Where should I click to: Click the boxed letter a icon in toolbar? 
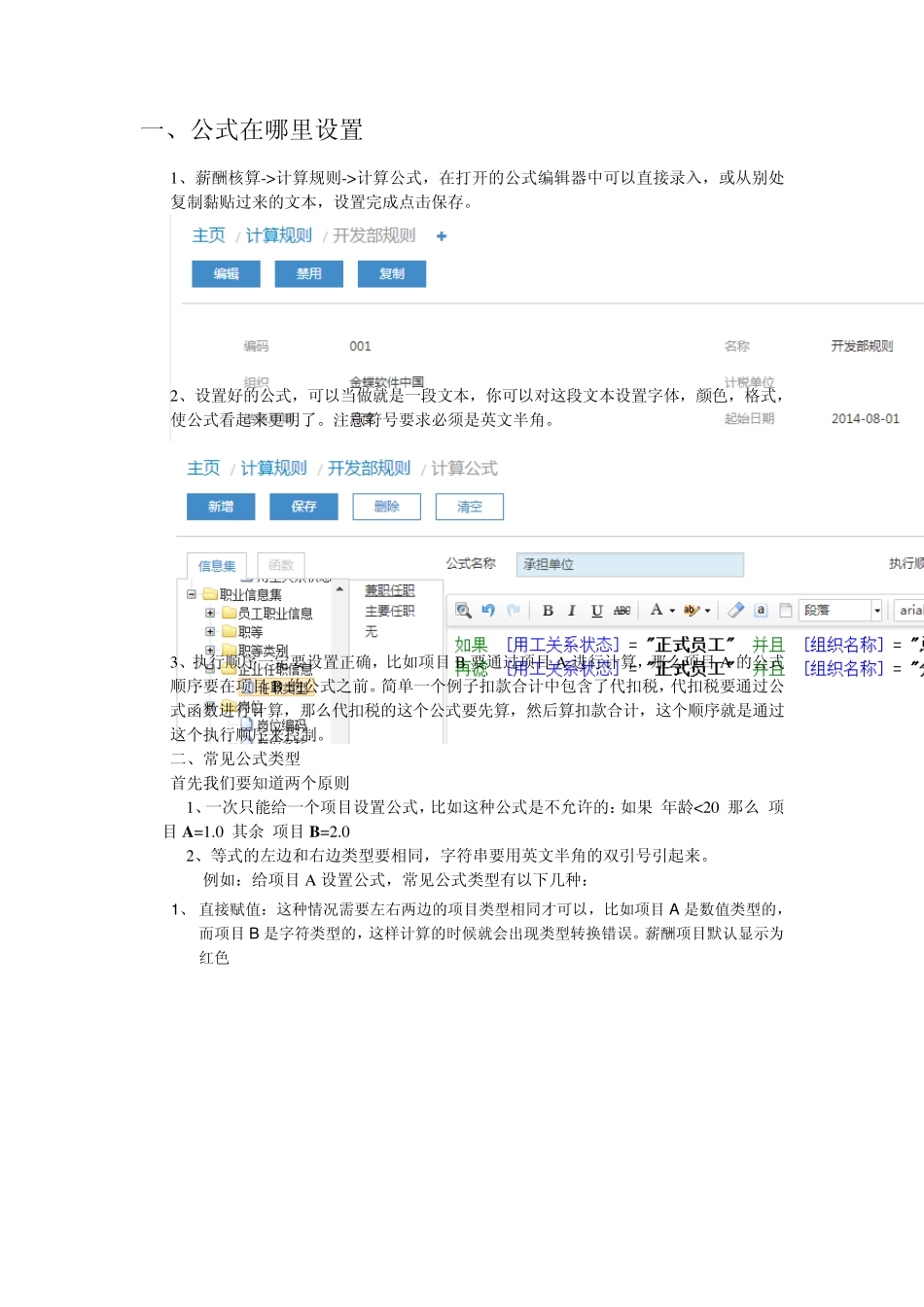[761, 611]
